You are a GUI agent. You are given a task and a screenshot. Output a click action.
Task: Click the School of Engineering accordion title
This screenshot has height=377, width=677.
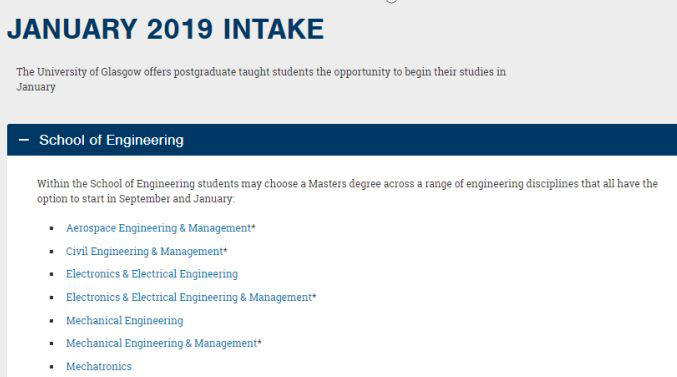111,140
